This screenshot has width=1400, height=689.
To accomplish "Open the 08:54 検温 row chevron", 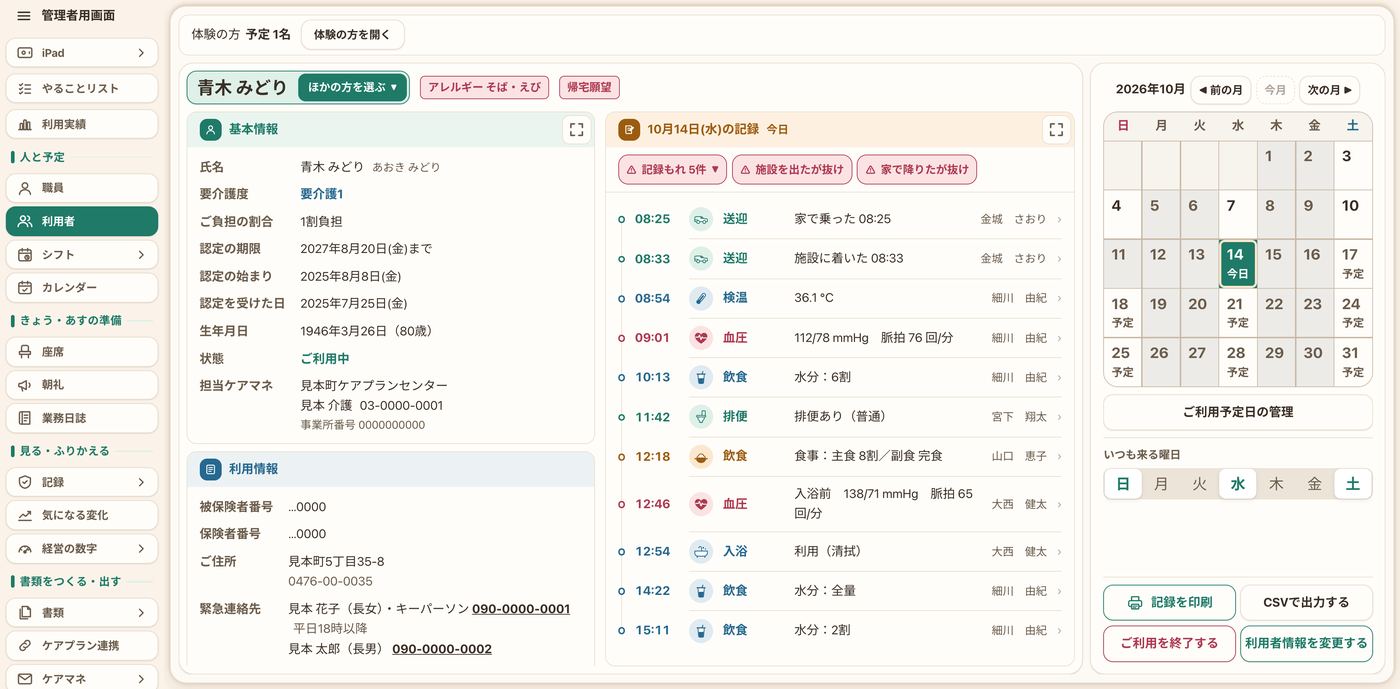I will 1059,298.
